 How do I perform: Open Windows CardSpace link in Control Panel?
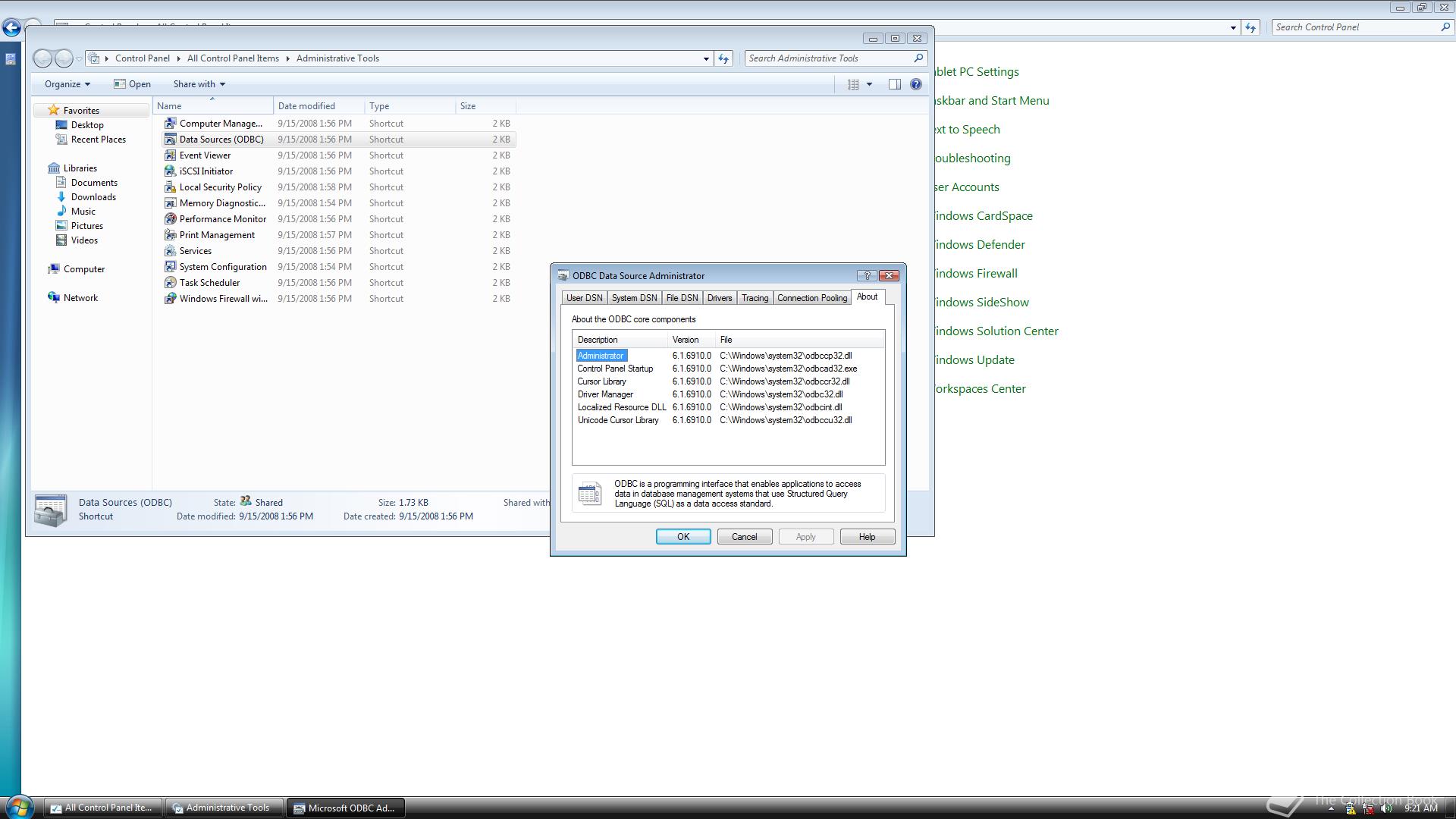coord(984,215)
